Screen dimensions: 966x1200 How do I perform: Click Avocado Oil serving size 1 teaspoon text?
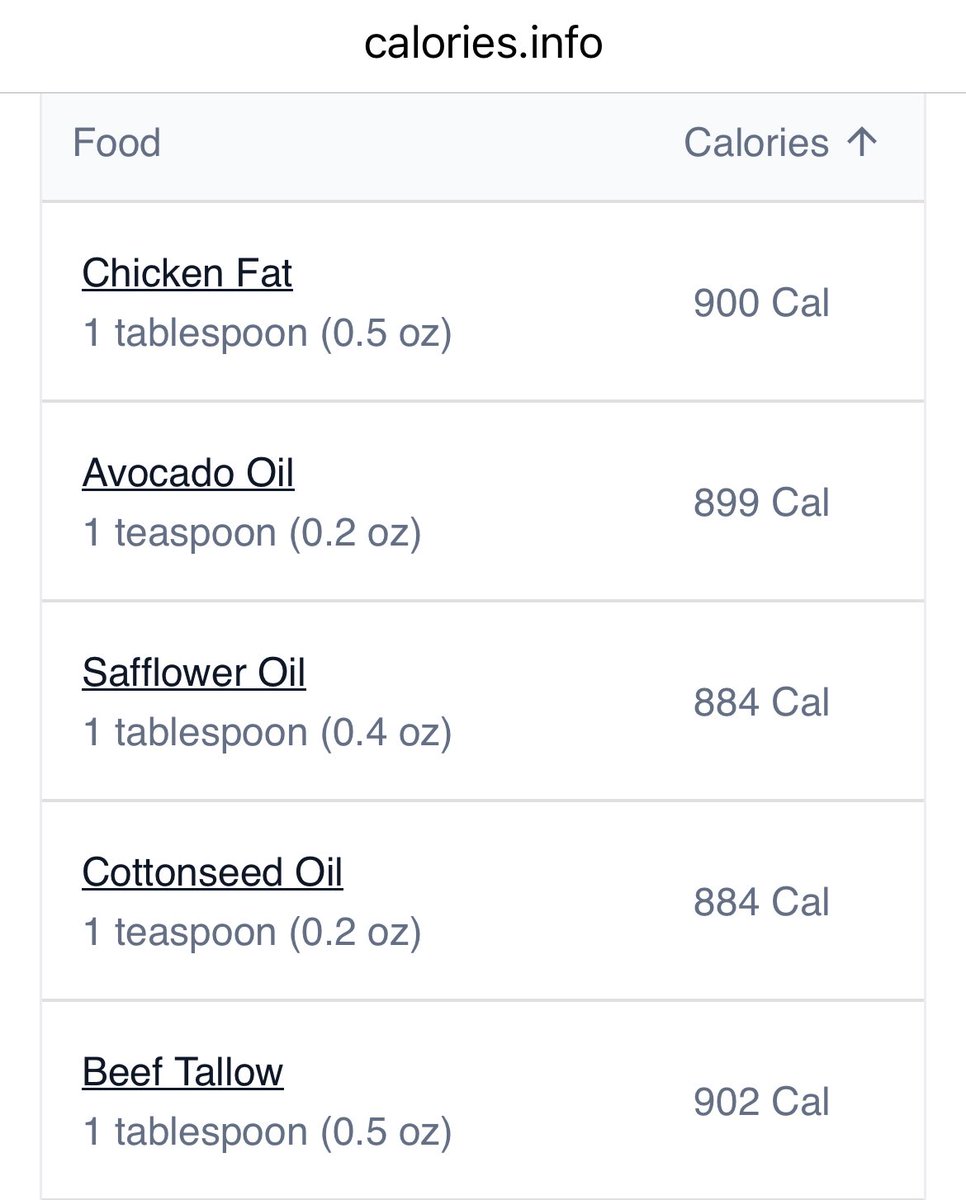pyautogui.click(x=181, y=533)
